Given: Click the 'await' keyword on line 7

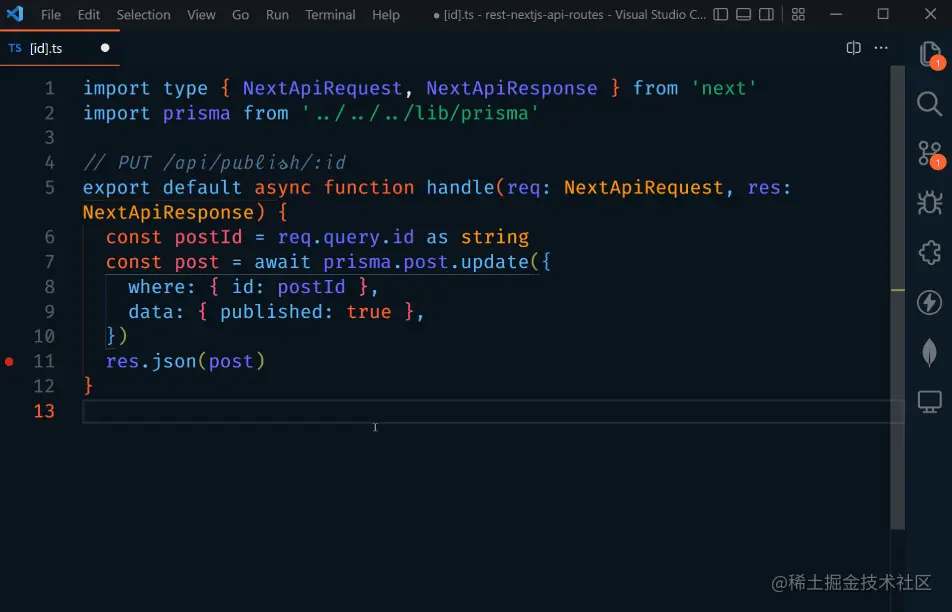Looking at the screenshot, I should [x=282, y=262].
